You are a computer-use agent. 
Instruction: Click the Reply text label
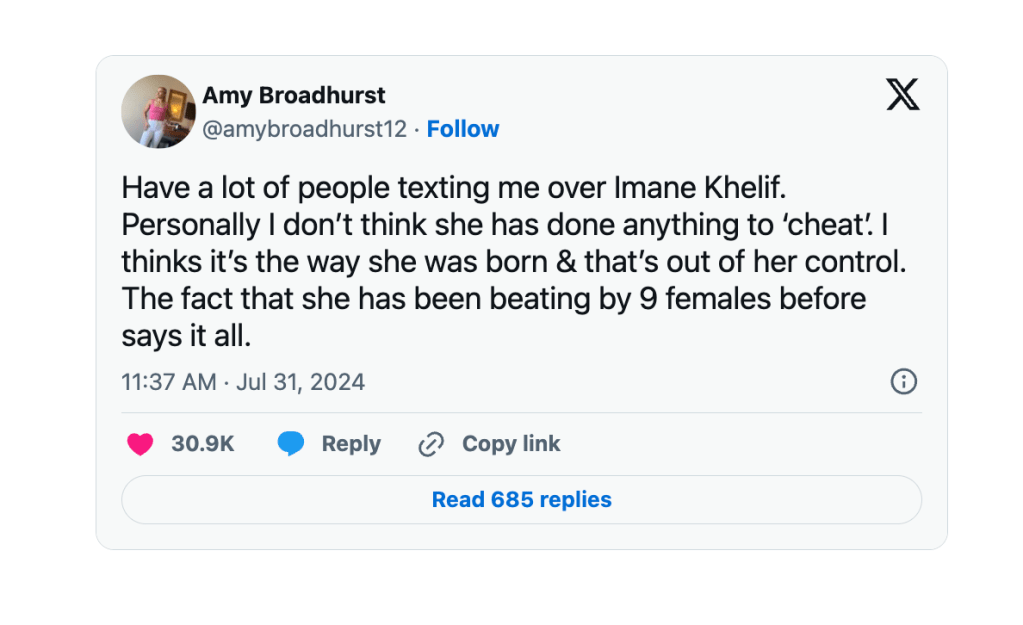[351, 444]
